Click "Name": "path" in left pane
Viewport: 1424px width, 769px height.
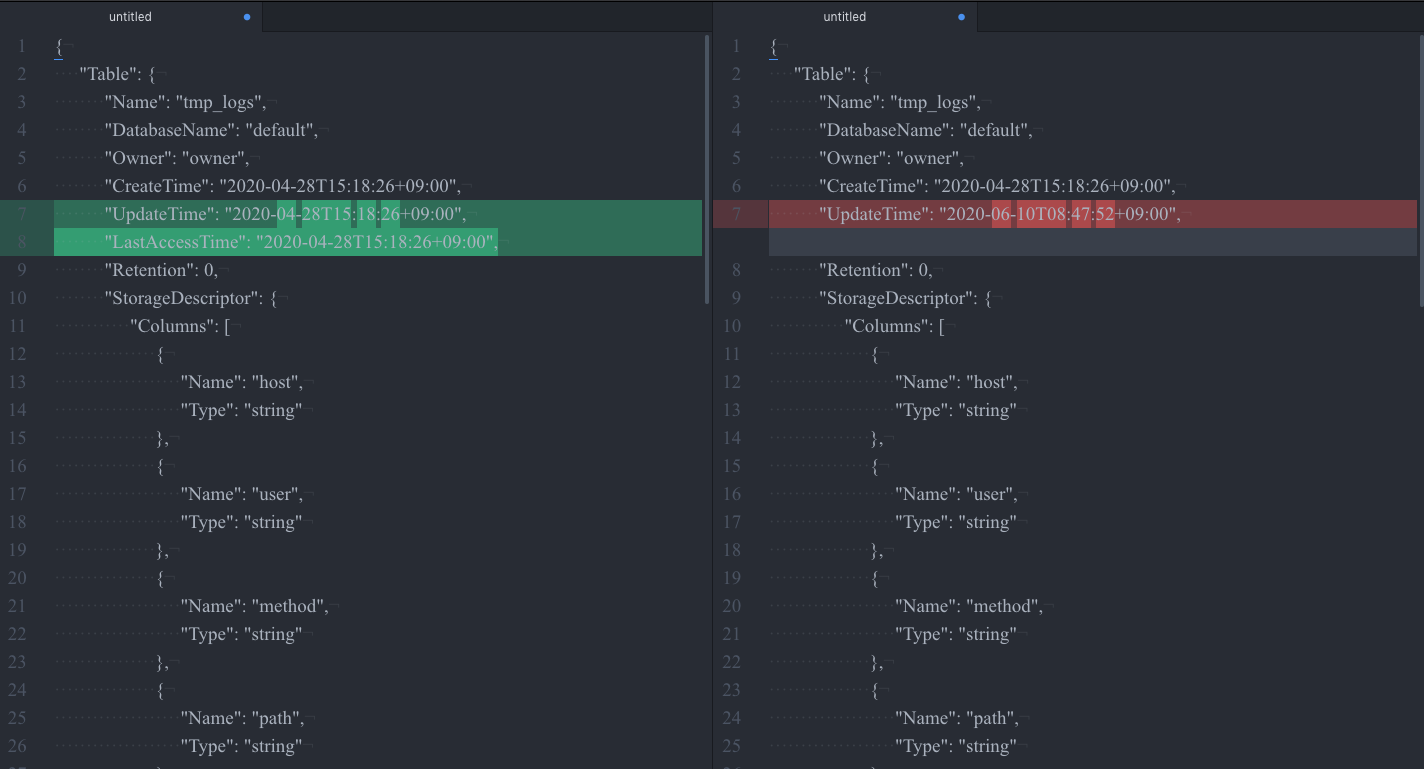coord(242,718)
